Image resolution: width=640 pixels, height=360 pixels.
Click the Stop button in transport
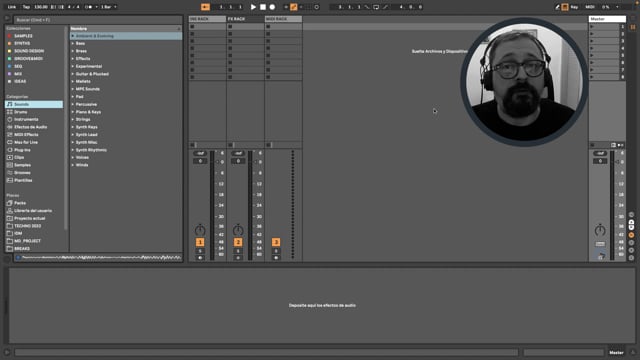coord(263,7)
